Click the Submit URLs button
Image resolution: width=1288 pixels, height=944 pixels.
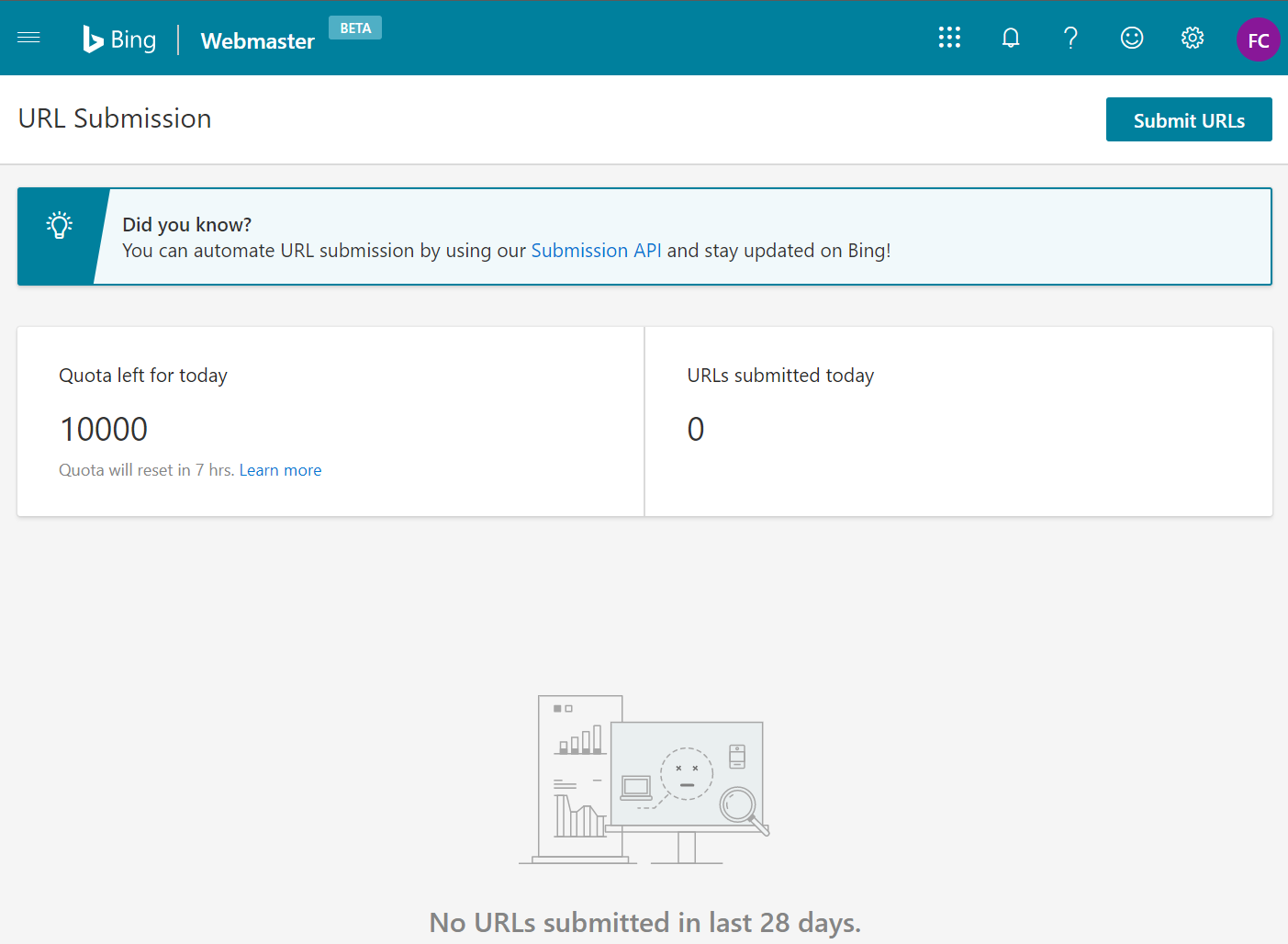(x=1188, y=119)
